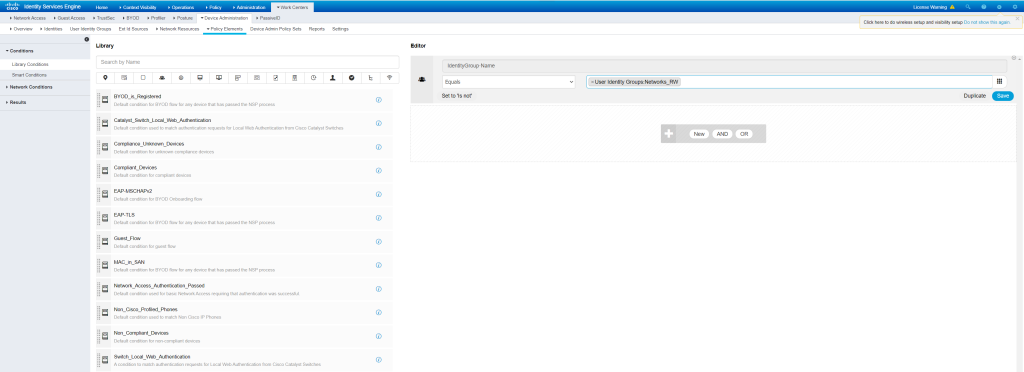Open Ext Id Sources tab
Screen dimensions: 1024x372
click(x=134, y=29)
